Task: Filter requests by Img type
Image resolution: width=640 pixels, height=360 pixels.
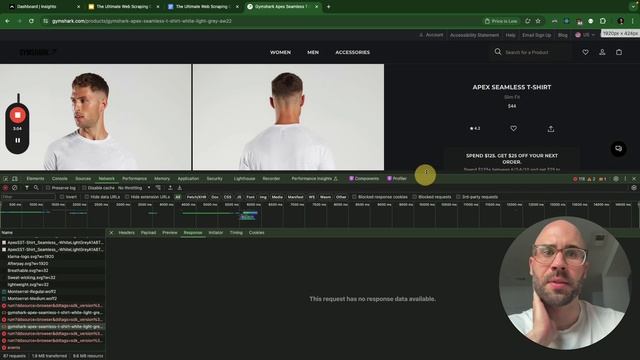Action: (x=263, y=197)
